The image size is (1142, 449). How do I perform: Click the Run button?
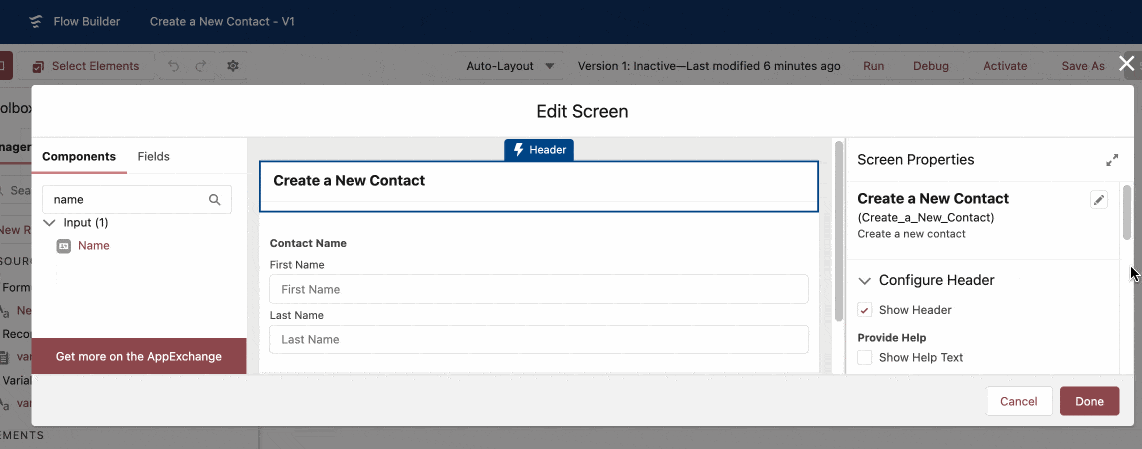[x=873, y=66]
